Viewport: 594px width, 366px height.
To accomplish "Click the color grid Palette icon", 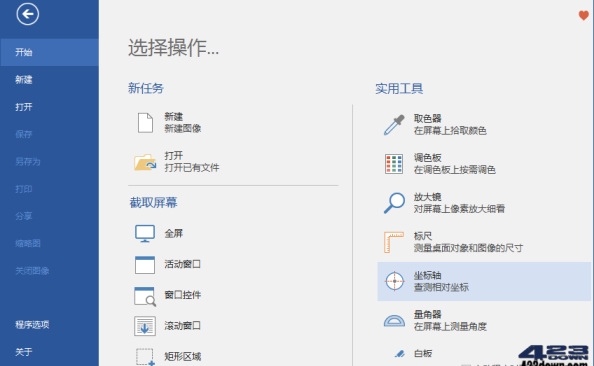I will (x=394, y=164).
